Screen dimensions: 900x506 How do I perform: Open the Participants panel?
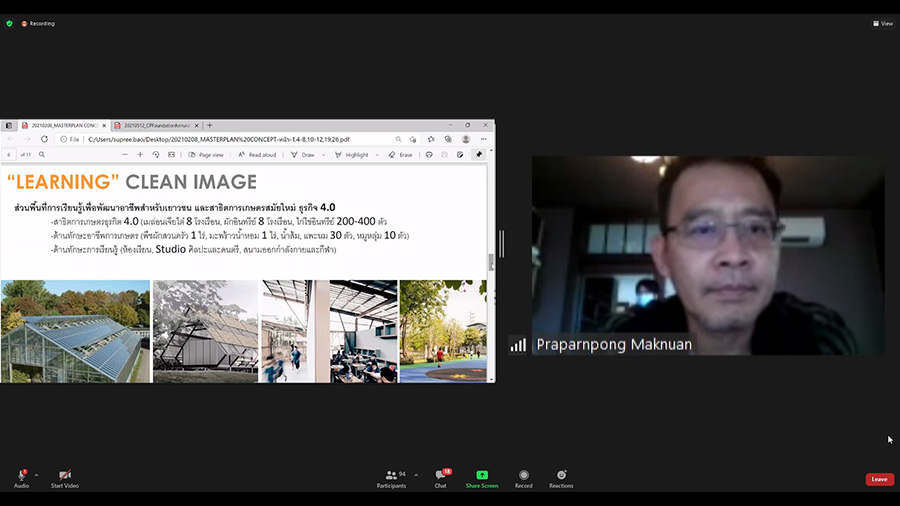pyautogui.click(x=391, y=475)
